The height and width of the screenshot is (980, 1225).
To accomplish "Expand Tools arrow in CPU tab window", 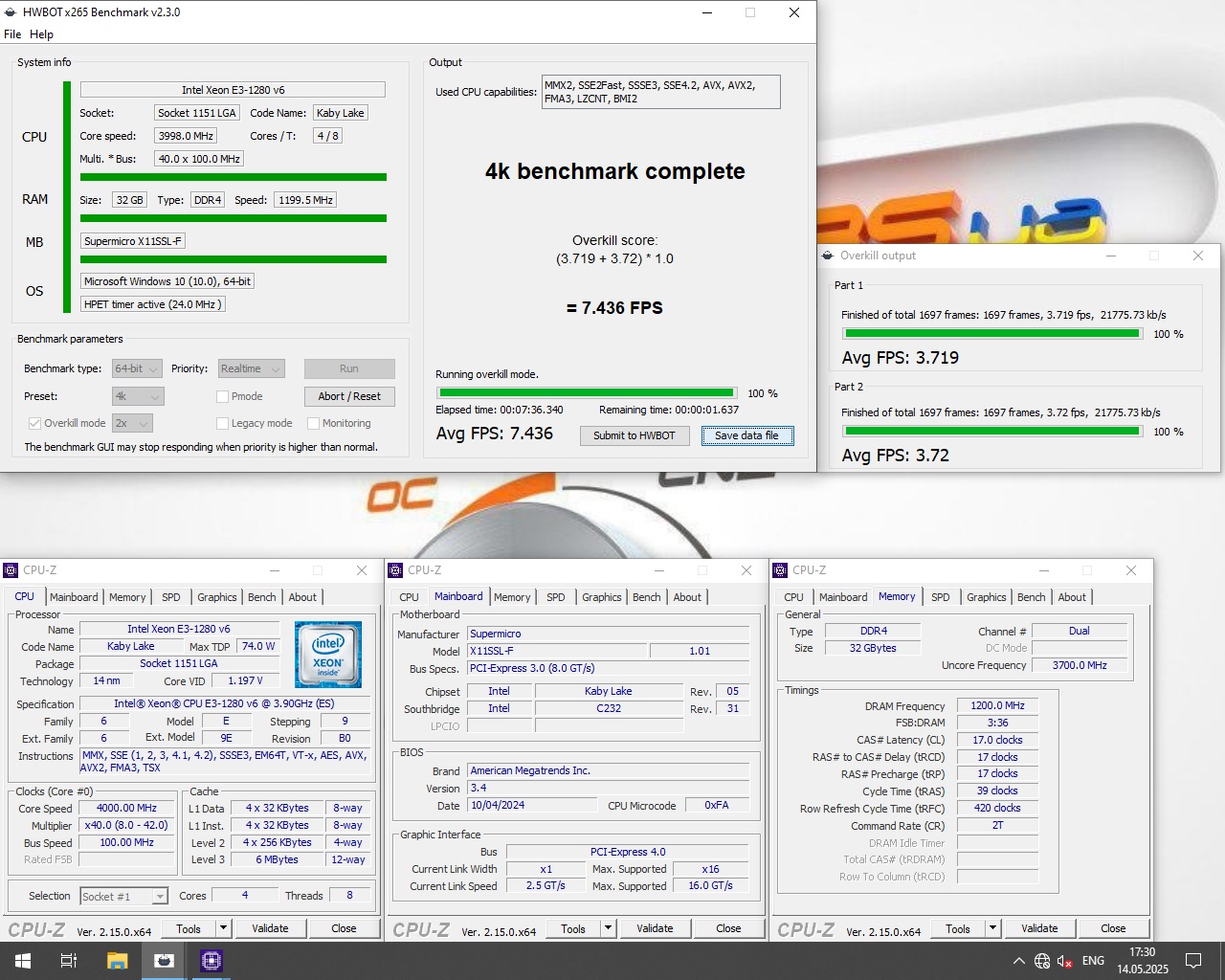I will coord(223,928).
